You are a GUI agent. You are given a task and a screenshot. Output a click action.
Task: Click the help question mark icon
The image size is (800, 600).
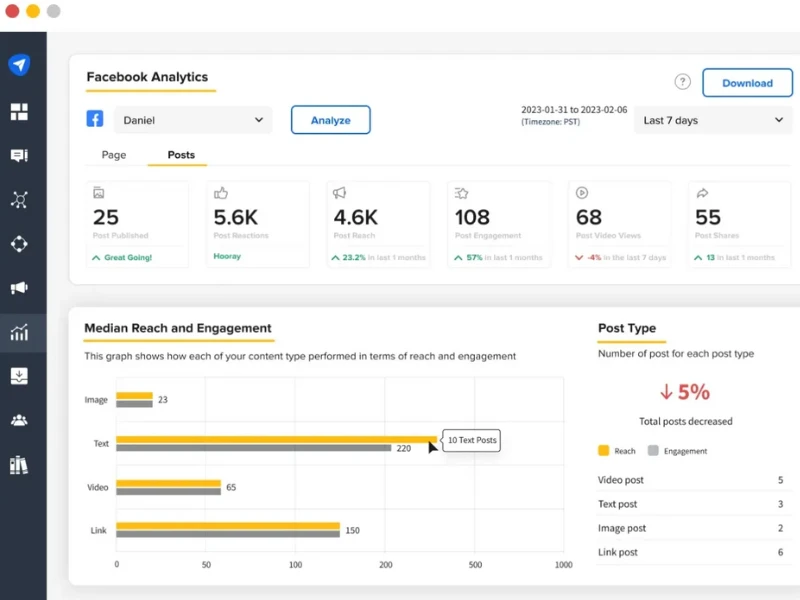pyautogui.click(x=683, y=82)
